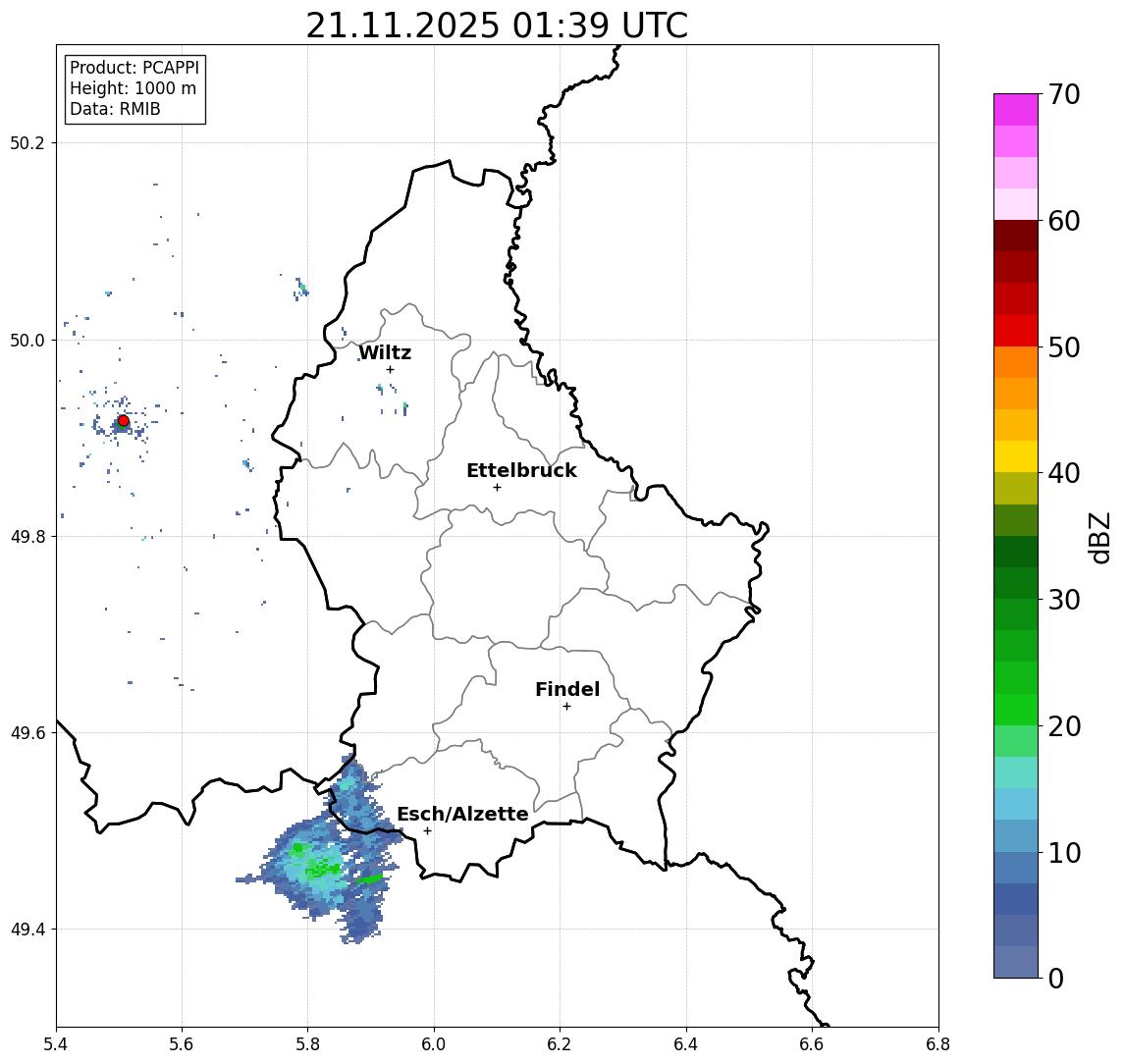Image resolution: width=1124 pixels, height=1064 pixels.
Task: Click the plus marker below Esch/Alzette
Action: [x=427, y=831]
